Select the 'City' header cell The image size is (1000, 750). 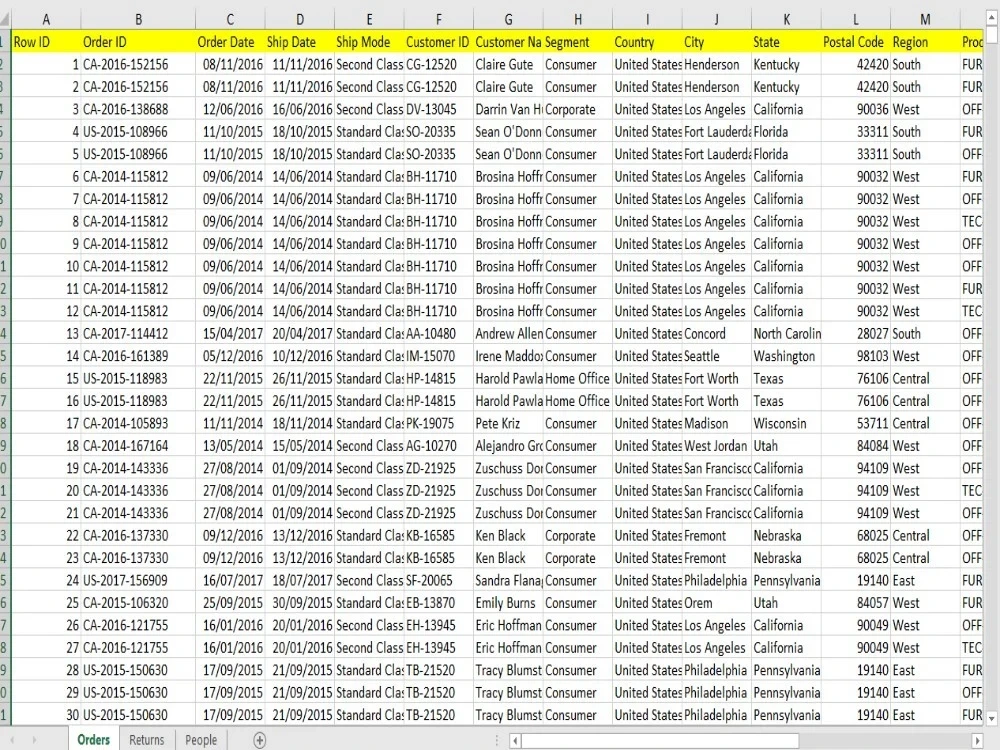click(717, 42)
